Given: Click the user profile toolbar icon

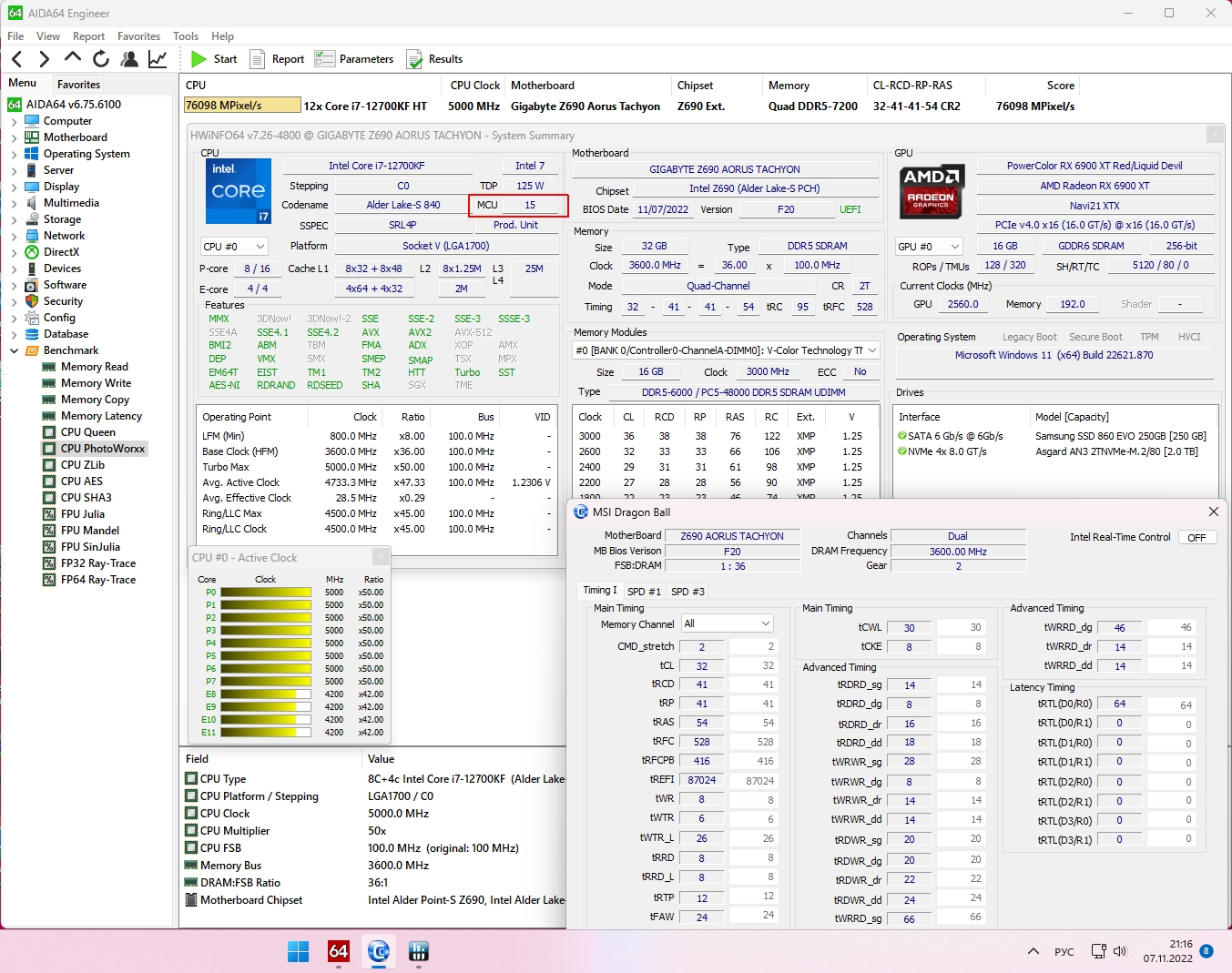Looking at the screenshot, I should click(130, 59).
